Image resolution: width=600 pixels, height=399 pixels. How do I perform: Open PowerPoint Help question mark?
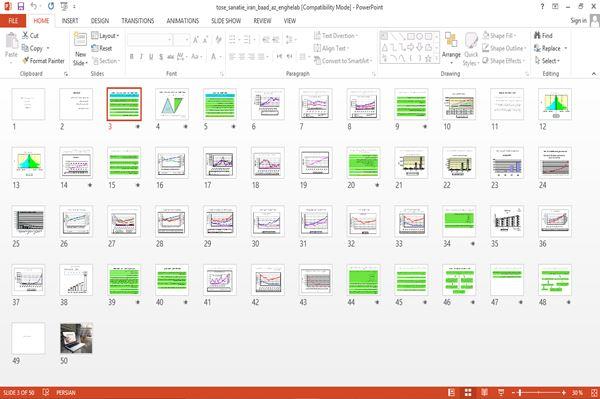coord(542,7)
